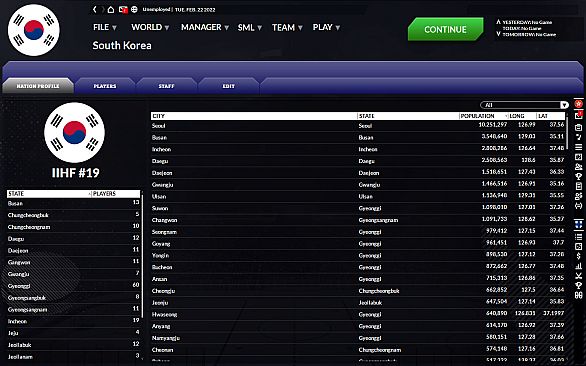The width and height of the screenshot is (586, 366).
Task: Click the South Korea flag logo top-left
Action: [x=34, y=30]
